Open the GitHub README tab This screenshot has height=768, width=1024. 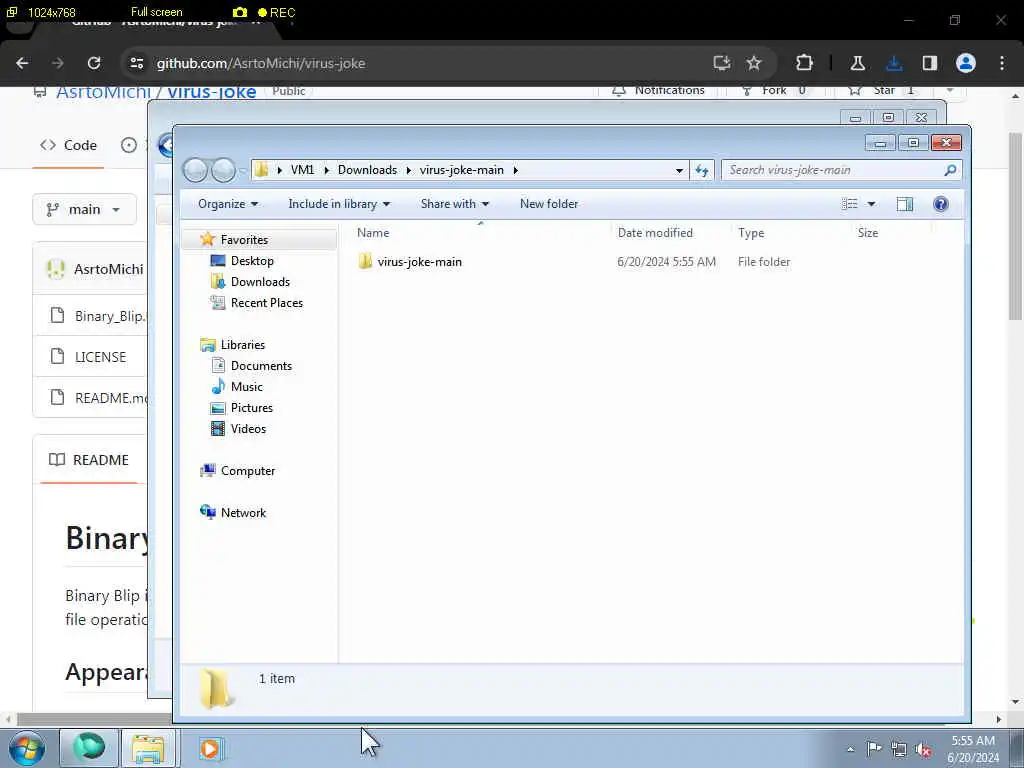click(x=89, y=460)
